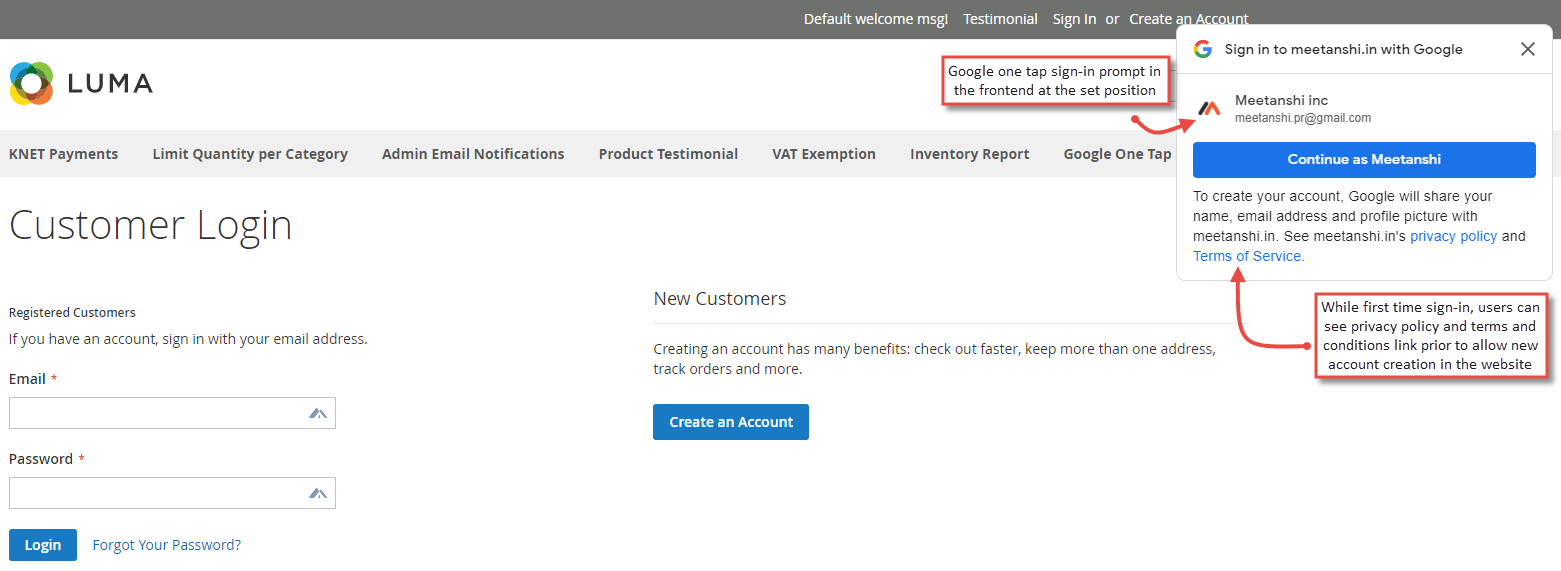Open Inventory Report menu item

[x=969, y=154]
